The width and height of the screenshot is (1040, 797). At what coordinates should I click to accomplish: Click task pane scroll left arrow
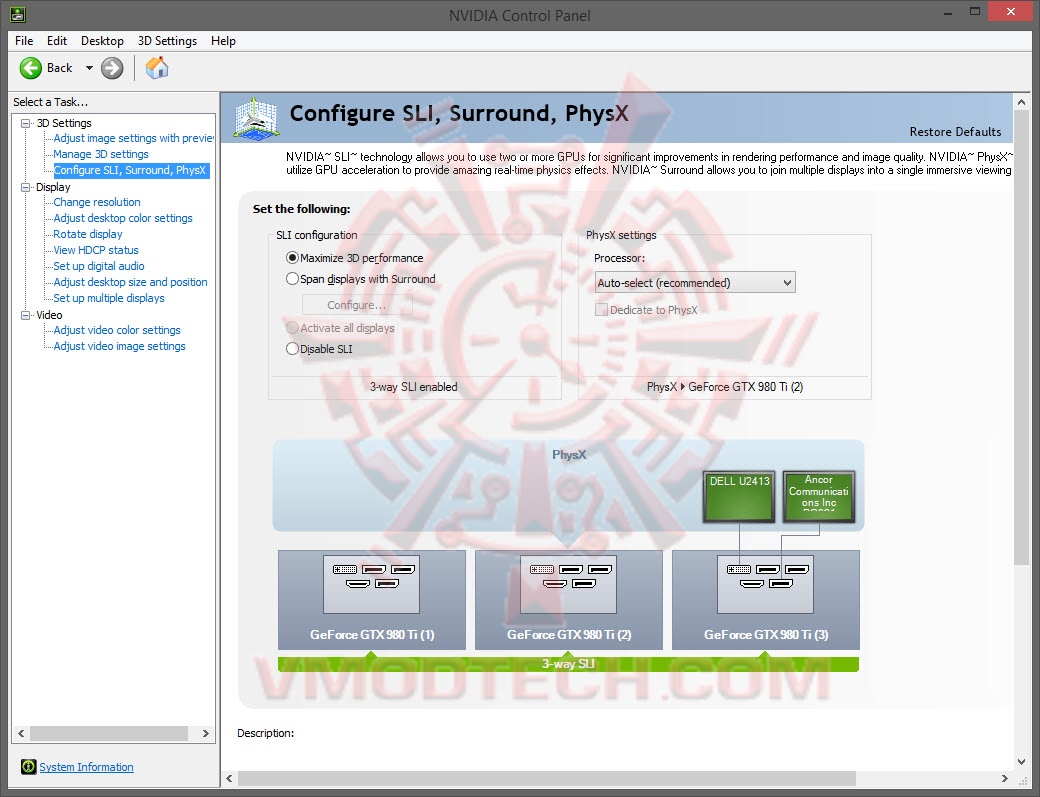point(21,733)
